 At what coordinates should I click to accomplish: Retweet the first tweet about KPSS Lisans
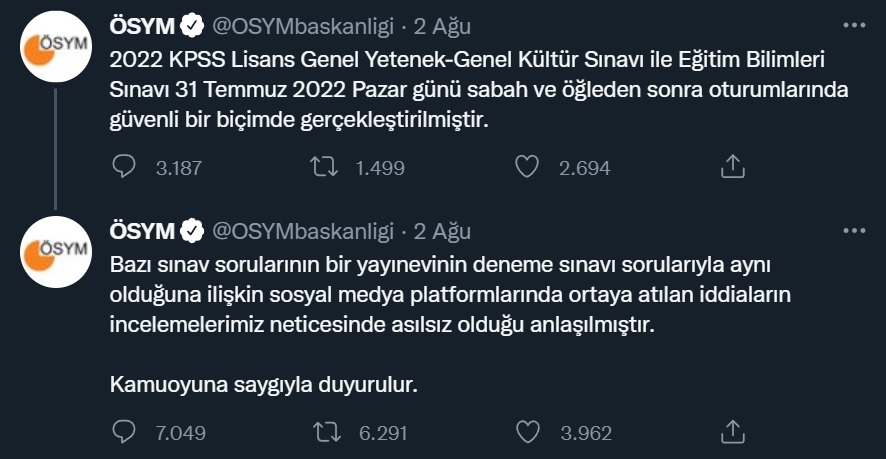tap(324, 167)
